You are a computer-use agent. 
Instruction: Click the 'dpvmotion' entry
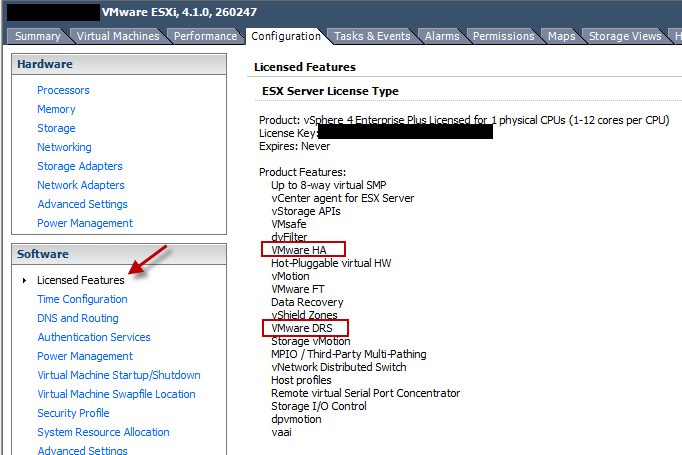pos(296,419)
